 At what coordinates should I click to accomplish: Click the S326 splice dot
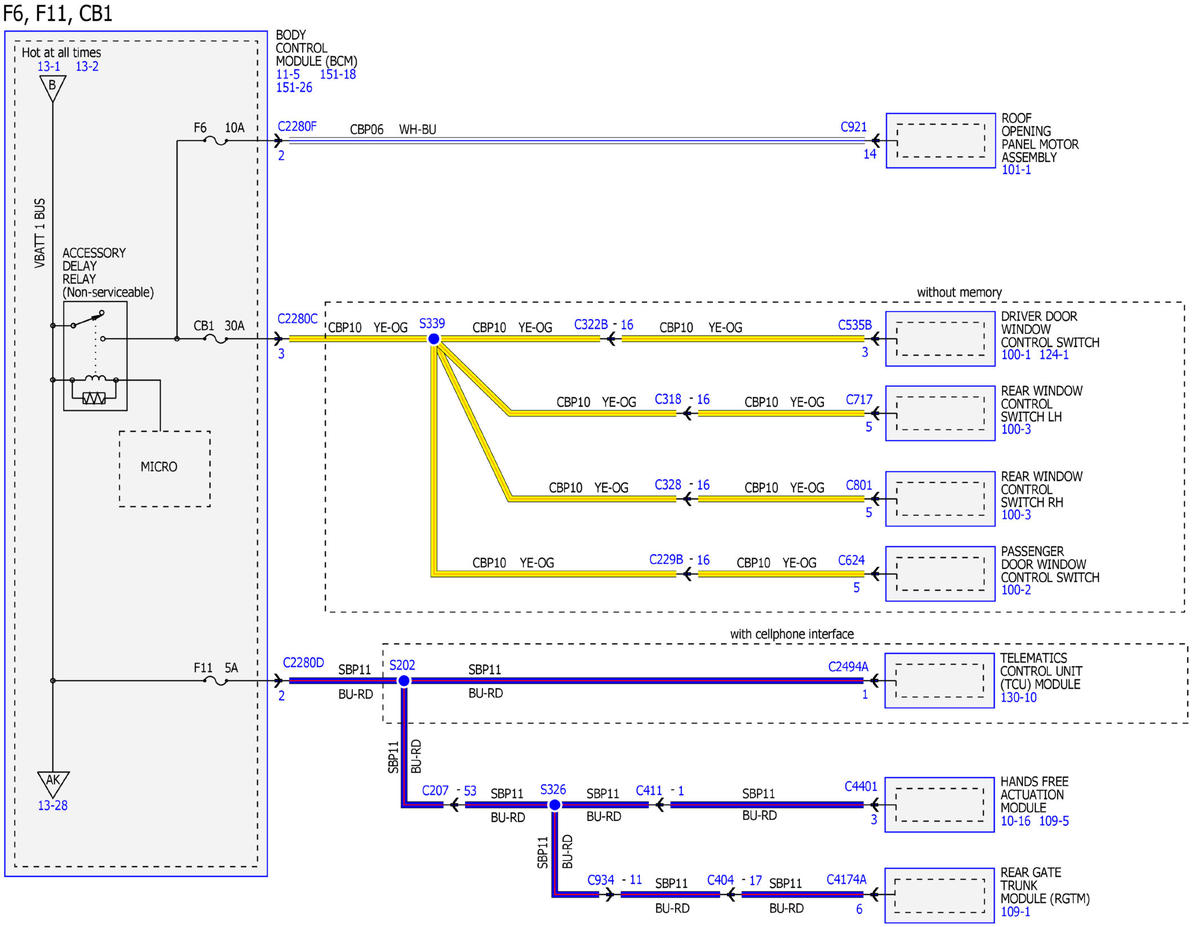tap(553, 805)
